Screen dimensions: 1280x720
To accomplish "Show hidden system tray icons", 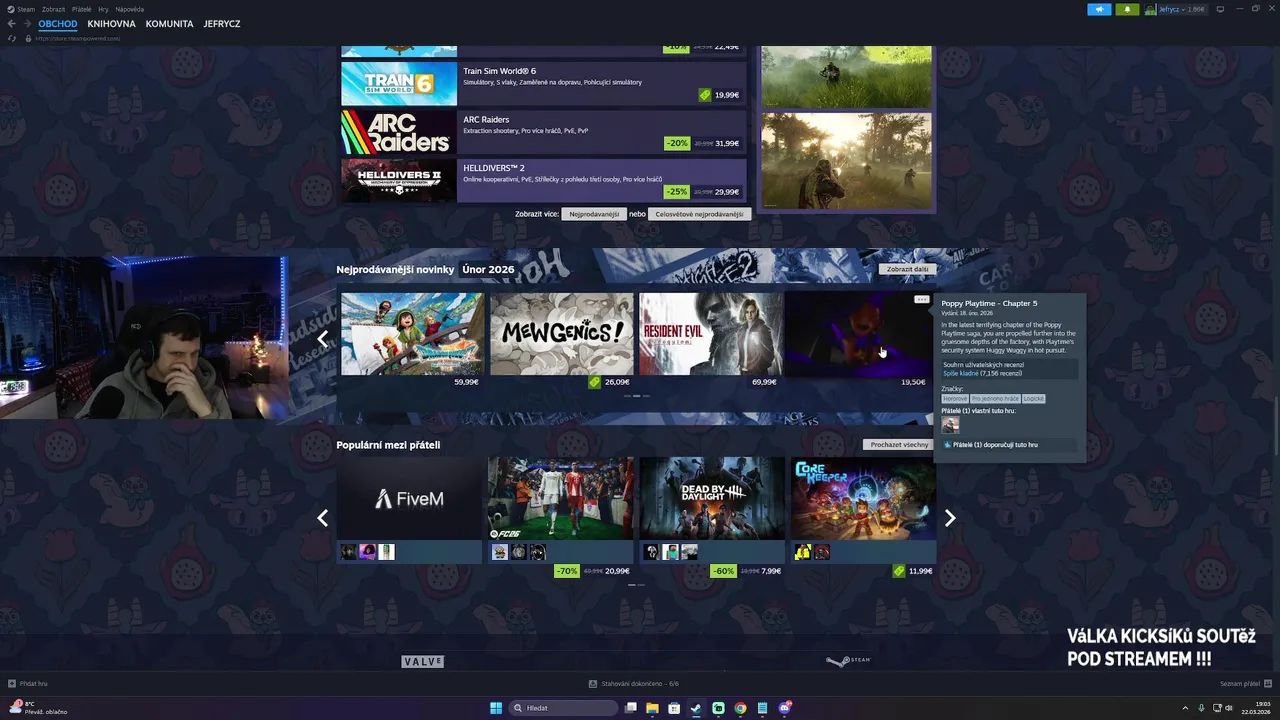I will coord(1186,708).
